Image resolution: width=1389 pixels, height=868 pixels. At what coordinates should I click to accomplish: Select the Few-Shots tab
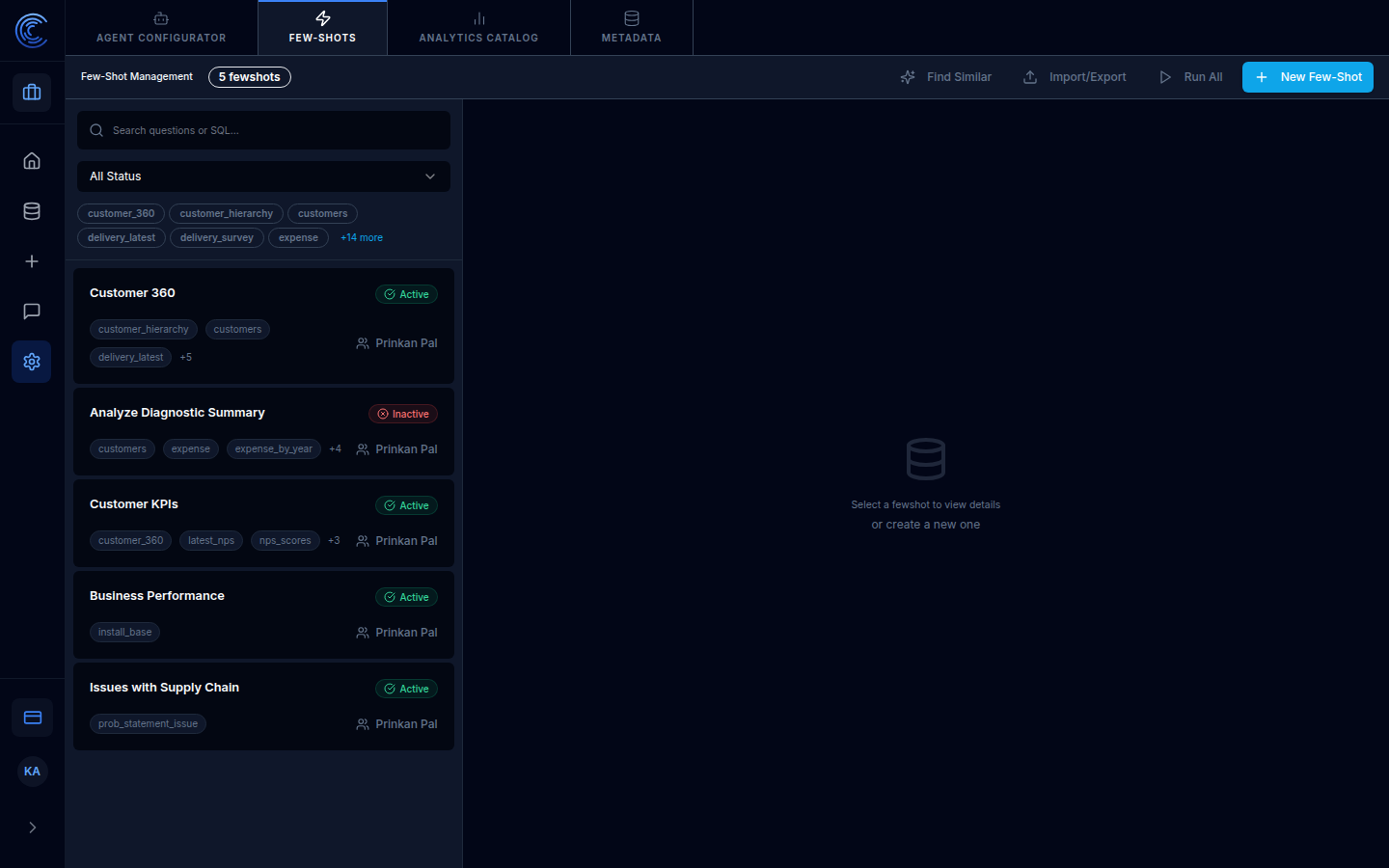pos(322,28)
